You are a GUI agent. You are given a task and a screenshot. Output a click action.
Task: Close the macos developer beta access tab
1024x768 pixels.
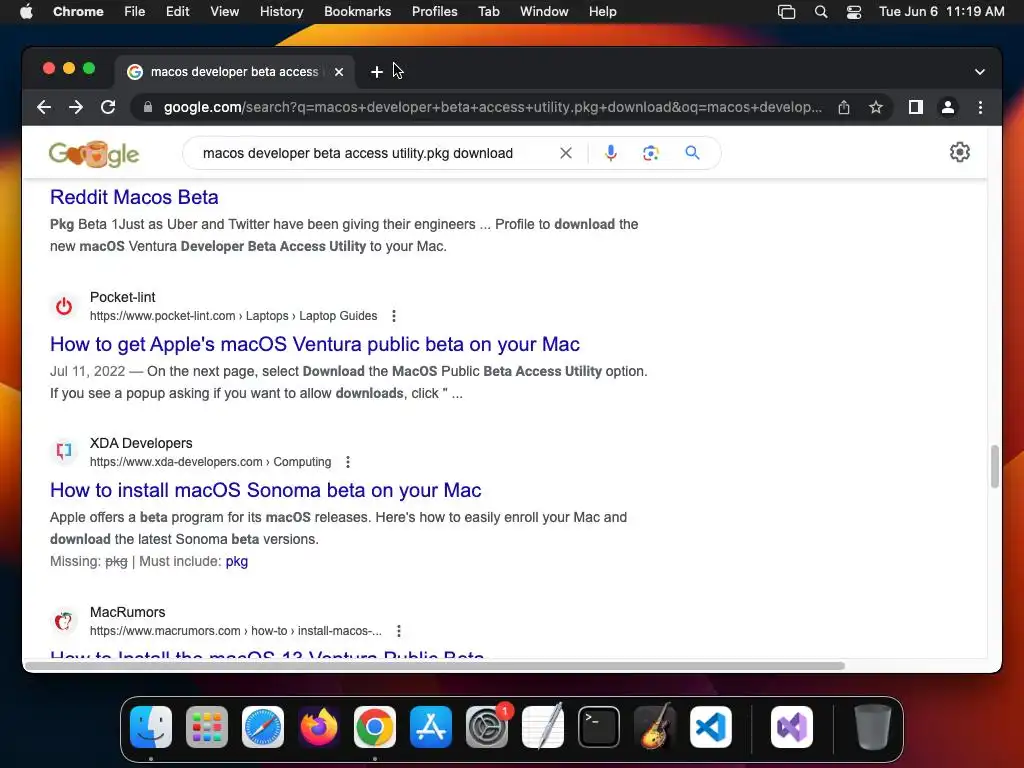click(339, 72)
